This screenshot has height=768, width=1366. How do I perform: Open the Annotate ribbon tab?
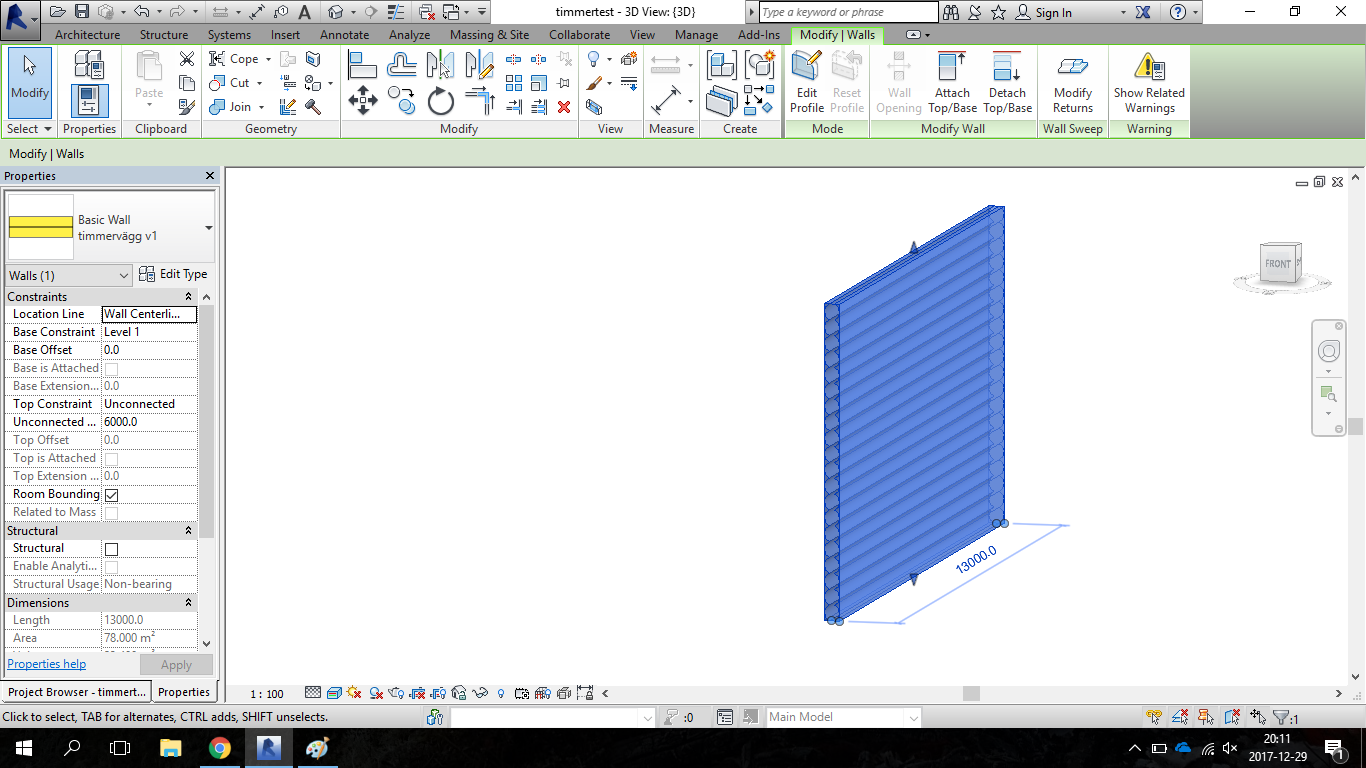point(344,35)
